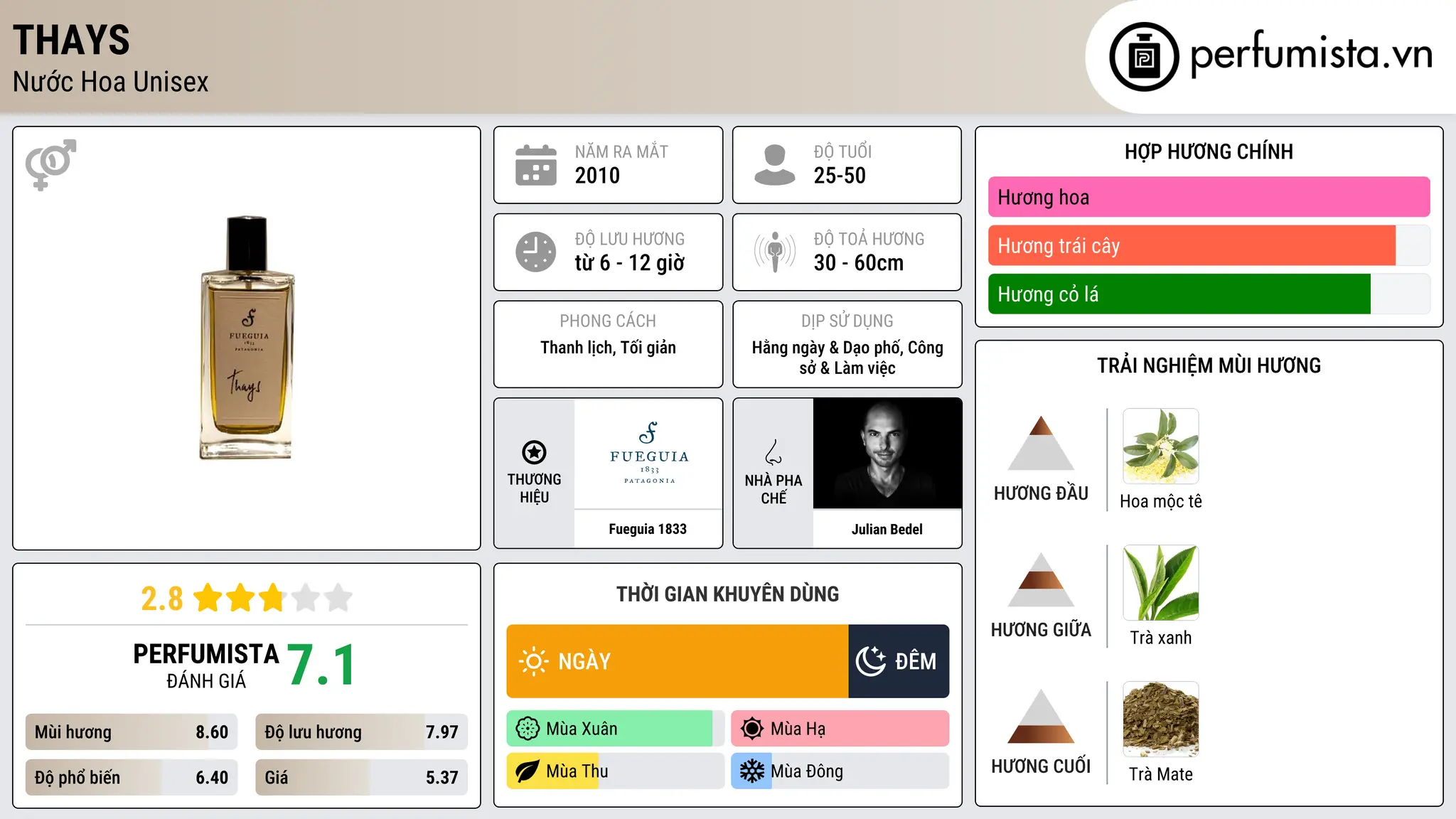Viewport: 1456px width, 819px height.
Task: Open the Julian Bedel portrait photo
Action: point(887,454)
